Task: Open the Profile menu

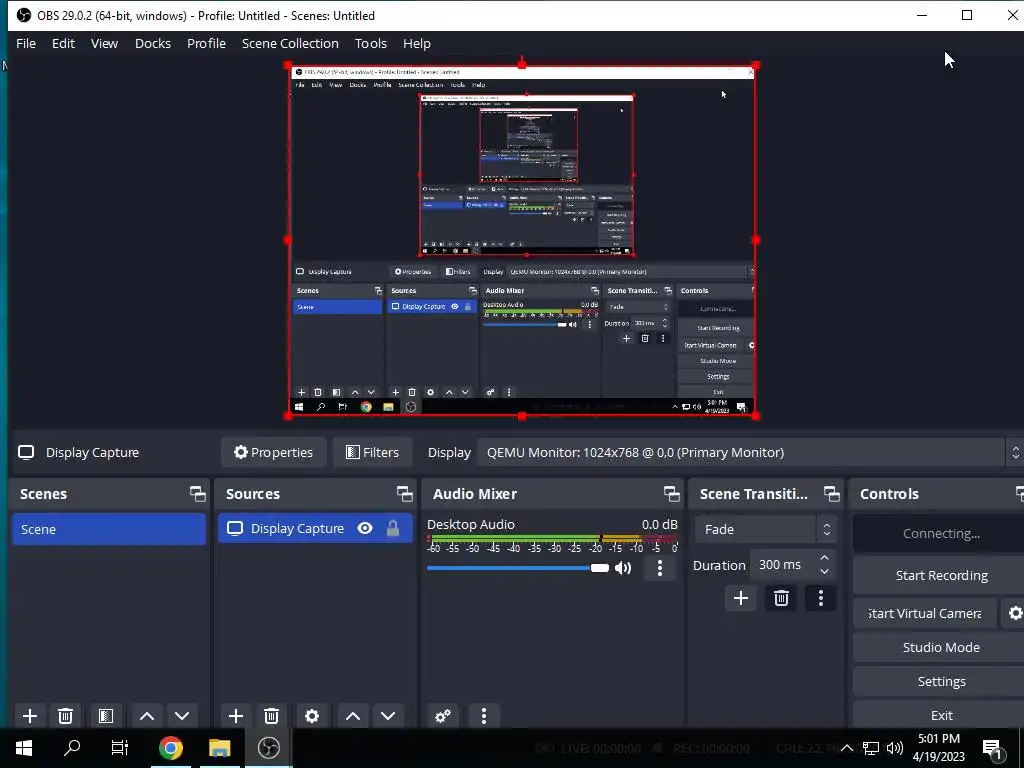Action: pos(206,43)
